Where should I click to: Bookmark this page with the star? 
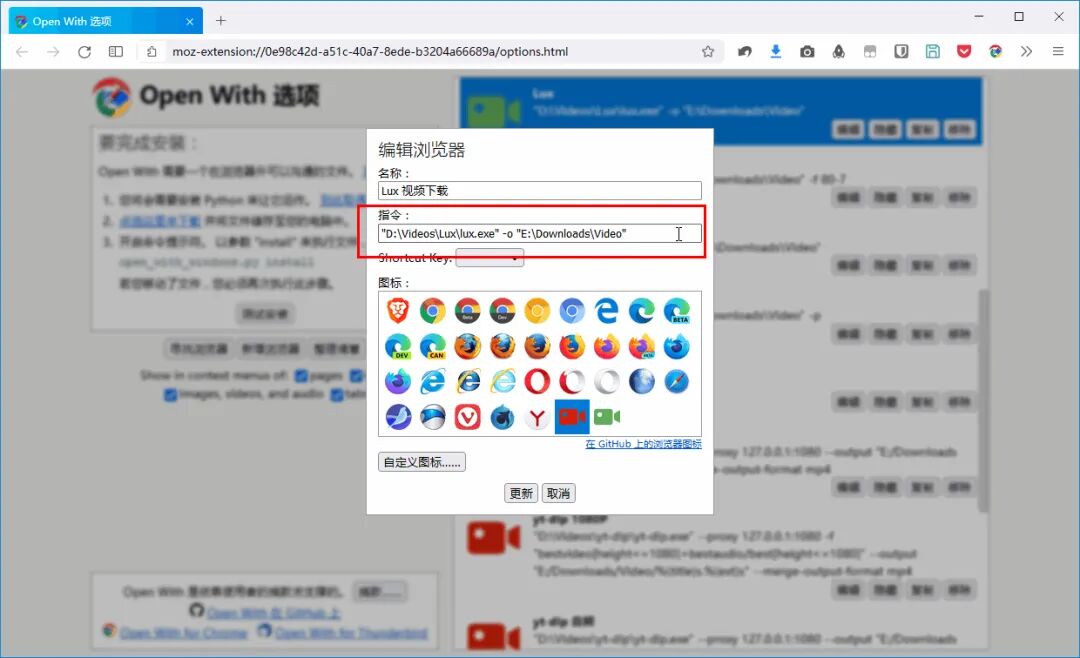(x=707, y=52)
